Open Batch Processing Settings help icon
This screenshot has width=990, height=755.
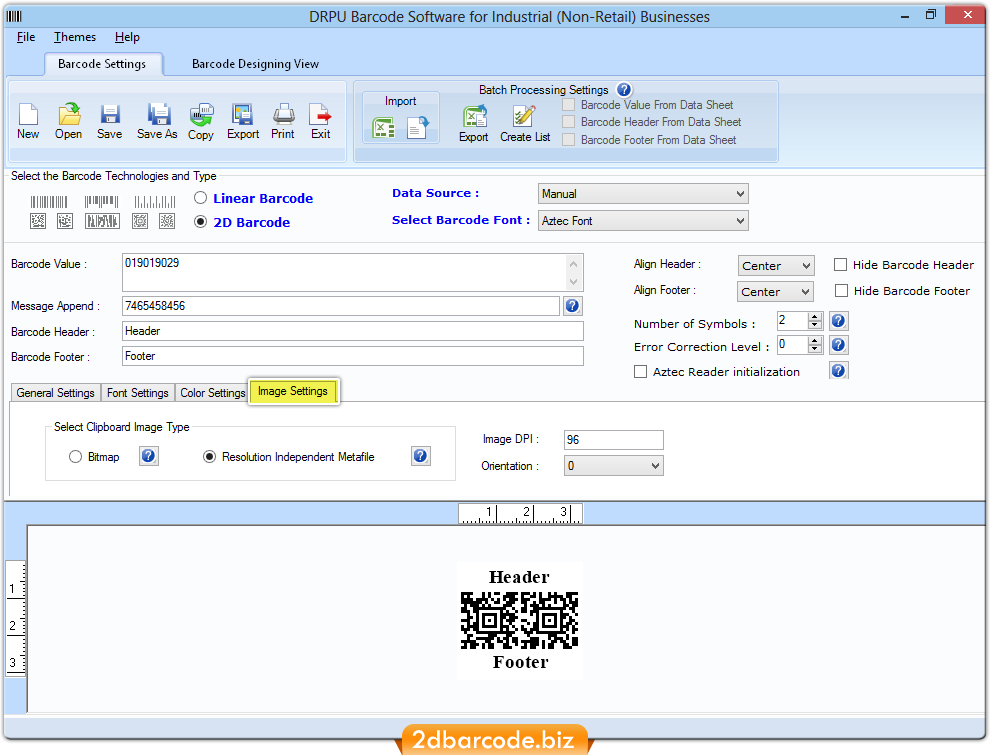(624, 90)
